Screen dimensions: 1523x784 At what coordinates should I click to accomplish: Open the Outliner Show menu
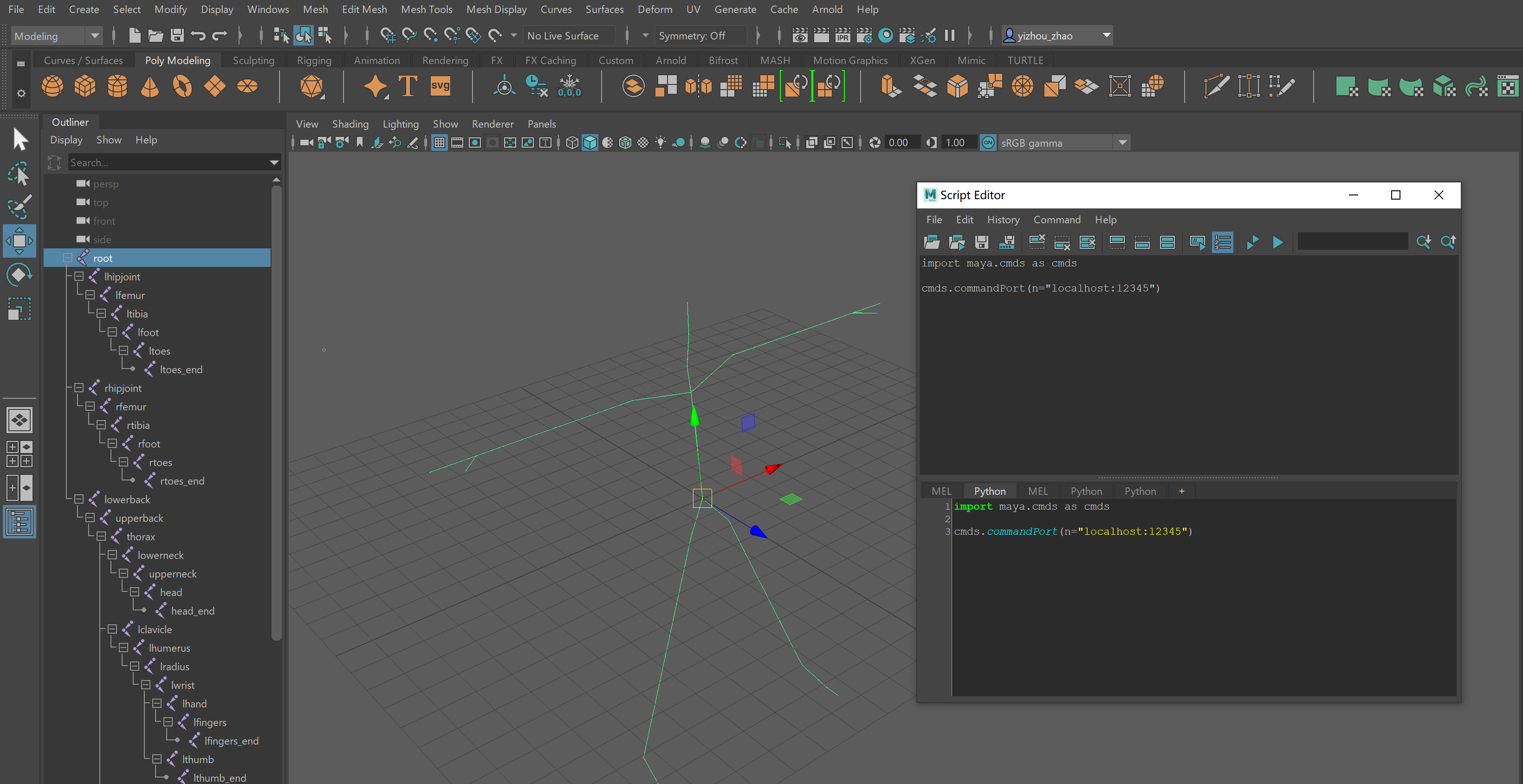pos(109,140)
